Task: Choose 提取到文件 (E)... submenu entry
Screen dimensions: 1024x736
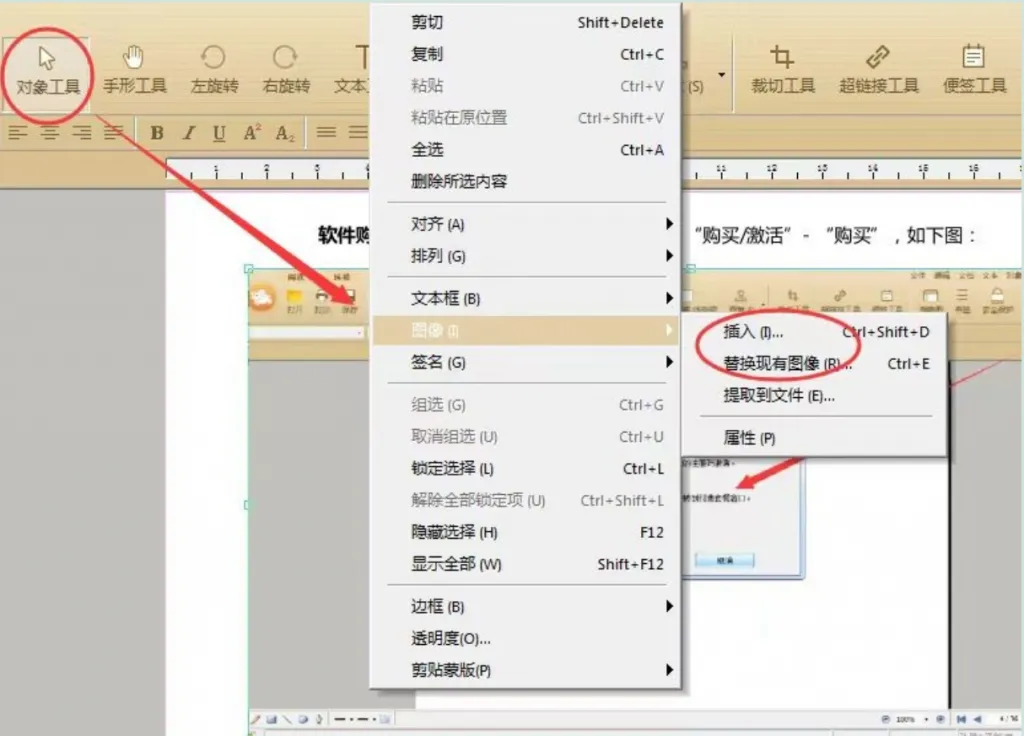Action: point(815,396)
